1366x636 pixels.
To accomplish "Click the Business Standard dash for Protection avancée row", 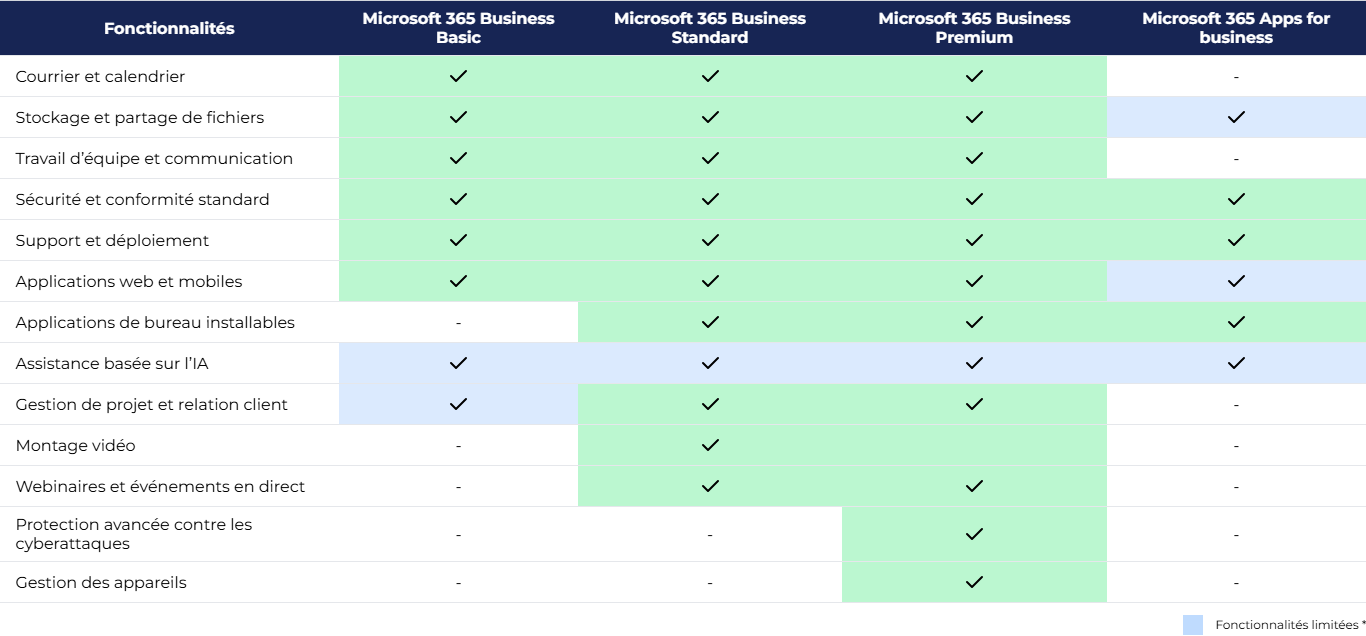I will coord(710,534).
